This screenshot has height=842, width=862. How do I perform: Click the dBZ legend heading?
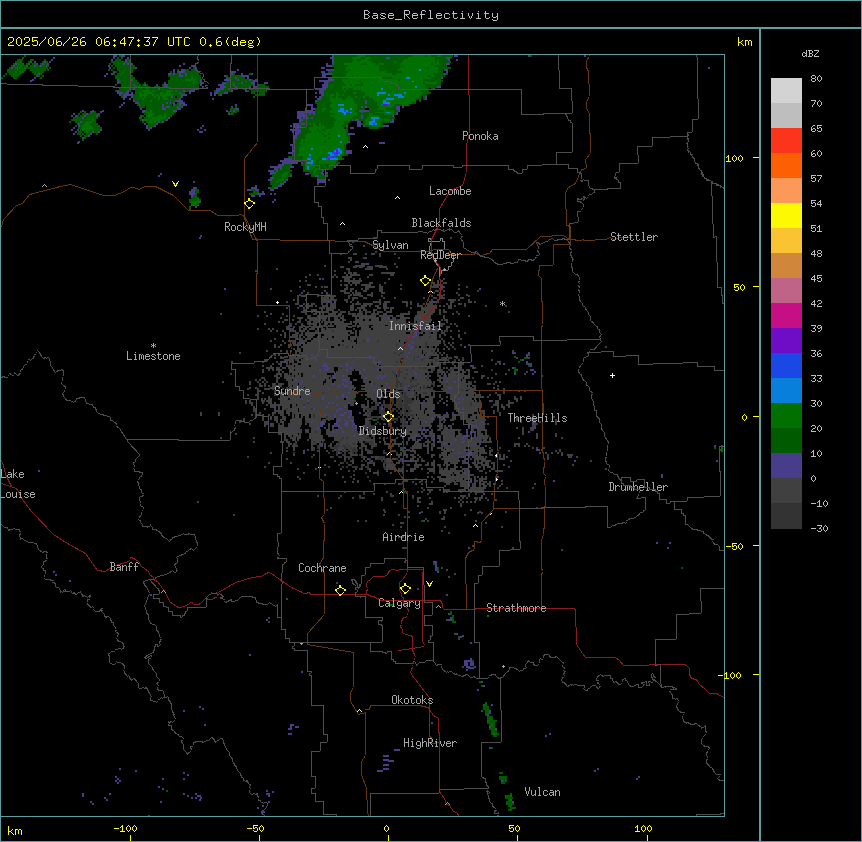pyautogui.click(x=810, y=53)
